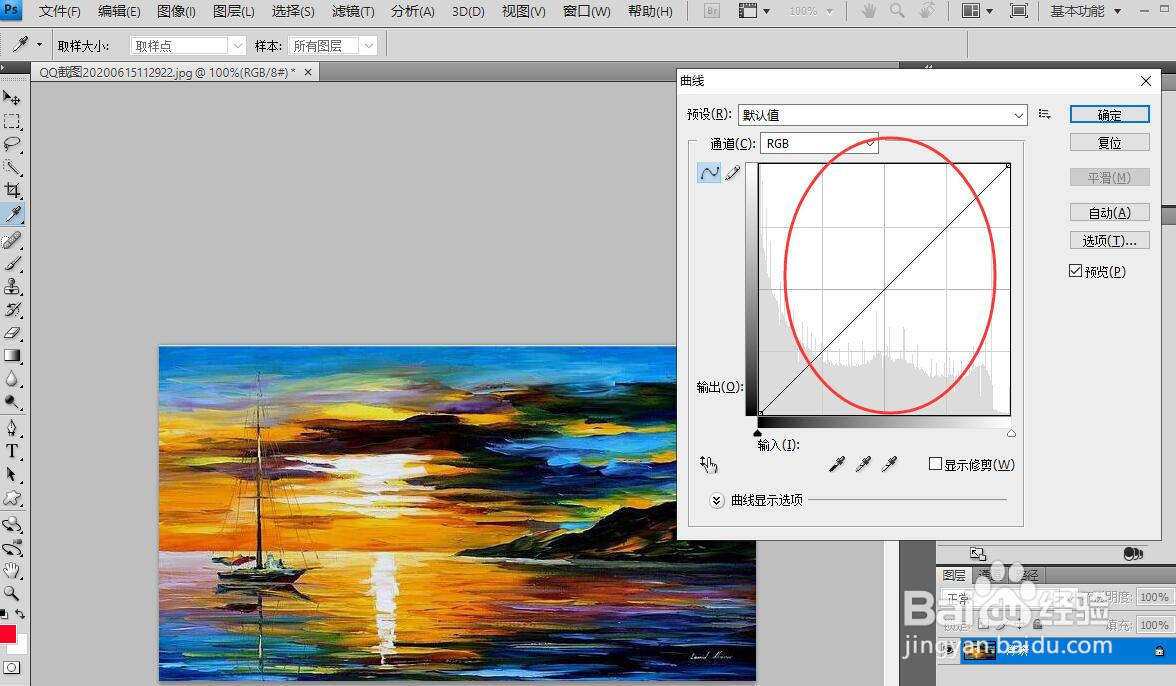Click the pencil draw-curve tool in Curves
This screenshot has width=1176, height=686.
coord(733,173)
